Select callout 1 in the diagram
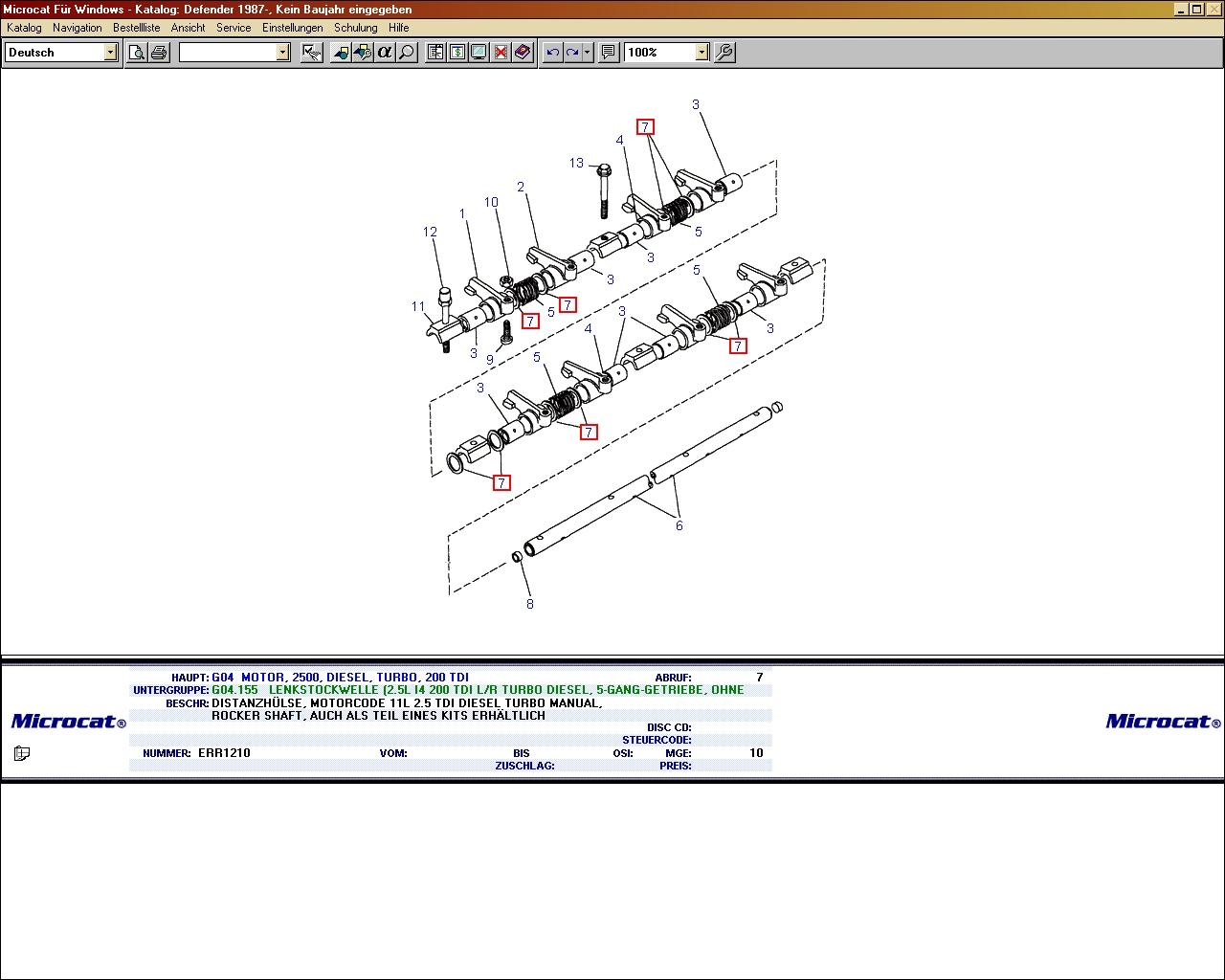Viewport: 1225px width, 980px height. (462, 214)
